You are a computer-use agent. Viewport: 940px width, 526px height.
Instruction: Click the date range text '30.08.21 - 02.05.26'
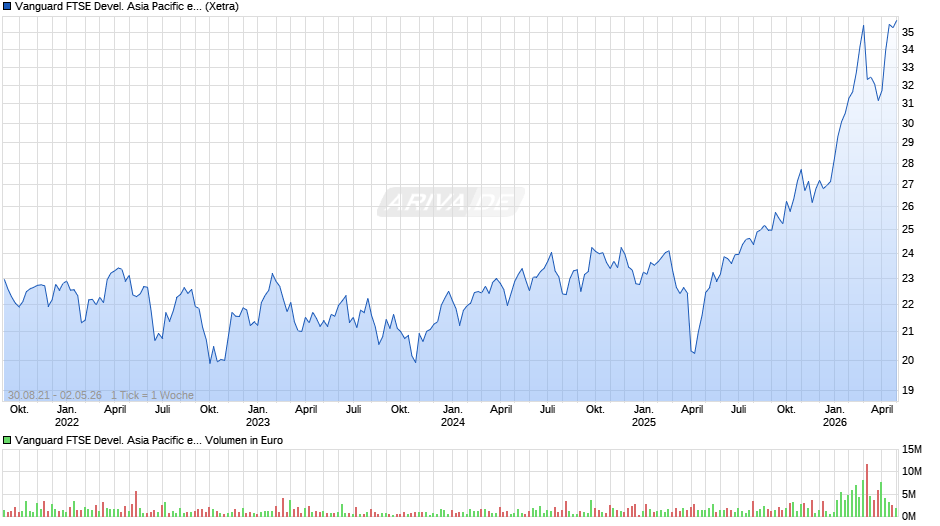pos(55,395)
